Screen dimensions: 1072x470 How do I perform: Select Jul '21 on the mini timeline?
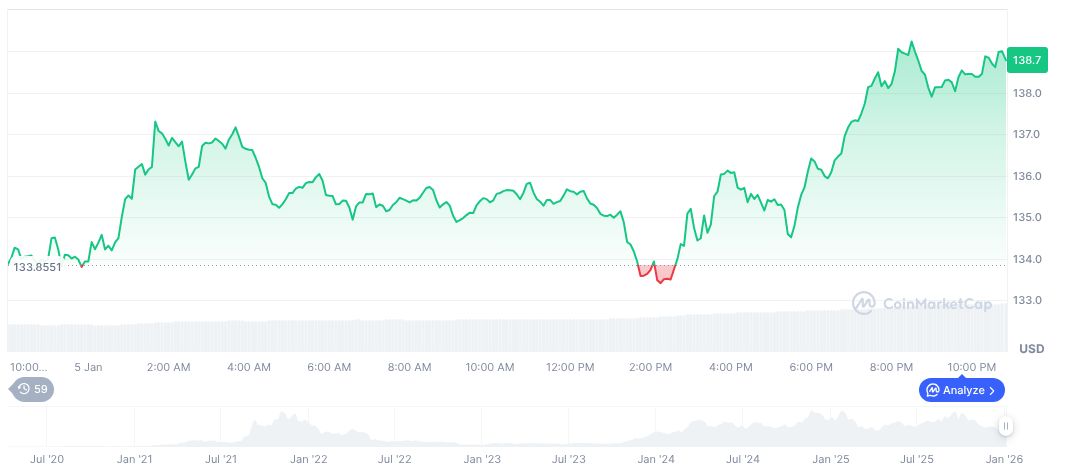(x=221, y=459)
